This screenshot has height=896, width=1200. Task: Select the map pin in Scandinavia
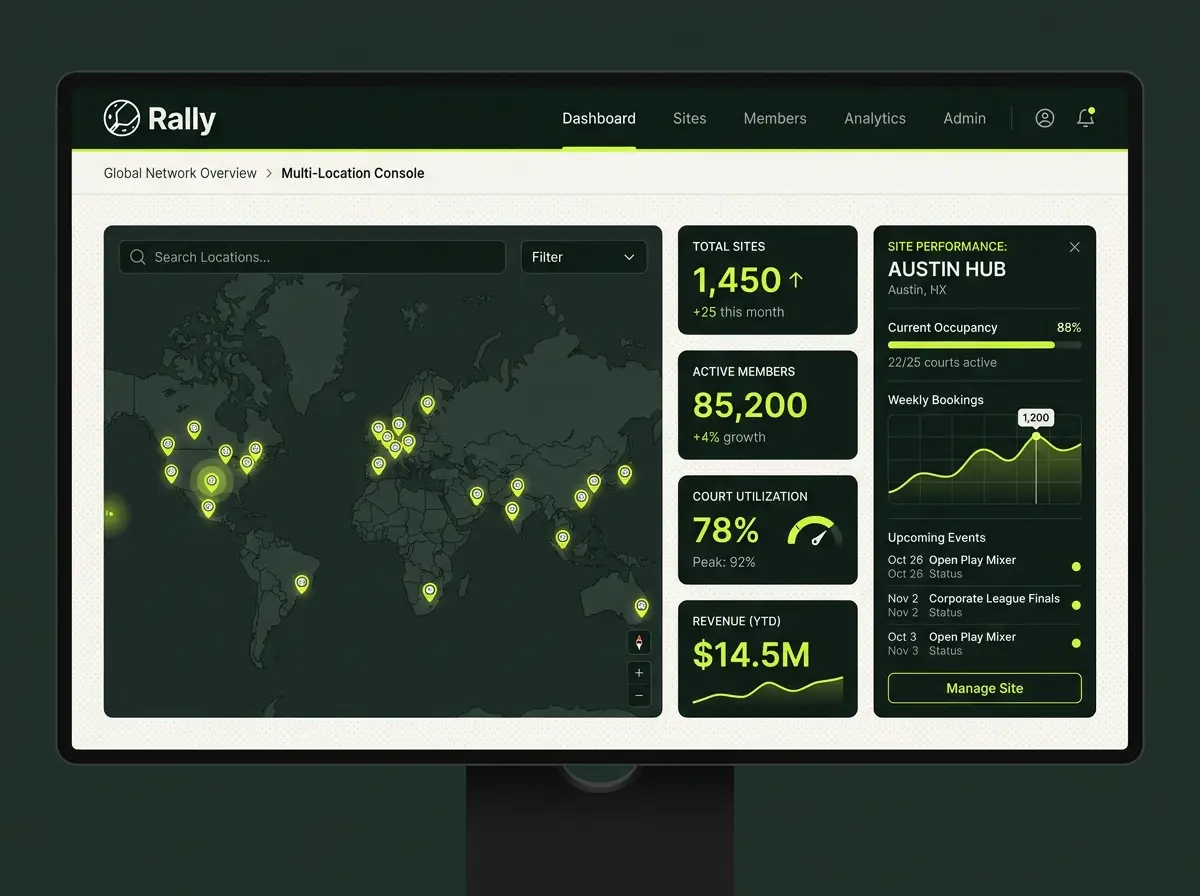coord(428,405)
